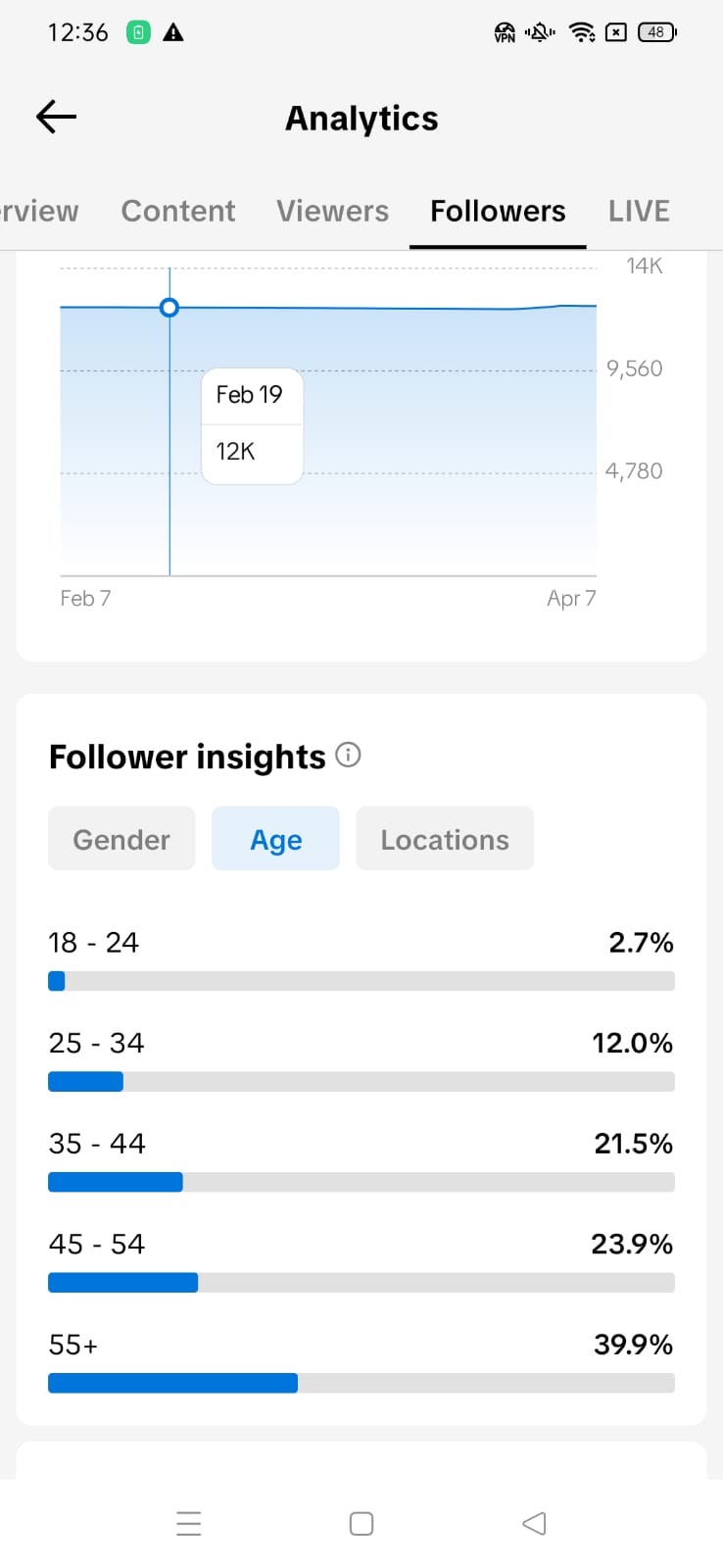The height and width of the screenshot is (1568, 723).
Task: Click the Feb 19 chart data point
Action: tap(169, 308)
